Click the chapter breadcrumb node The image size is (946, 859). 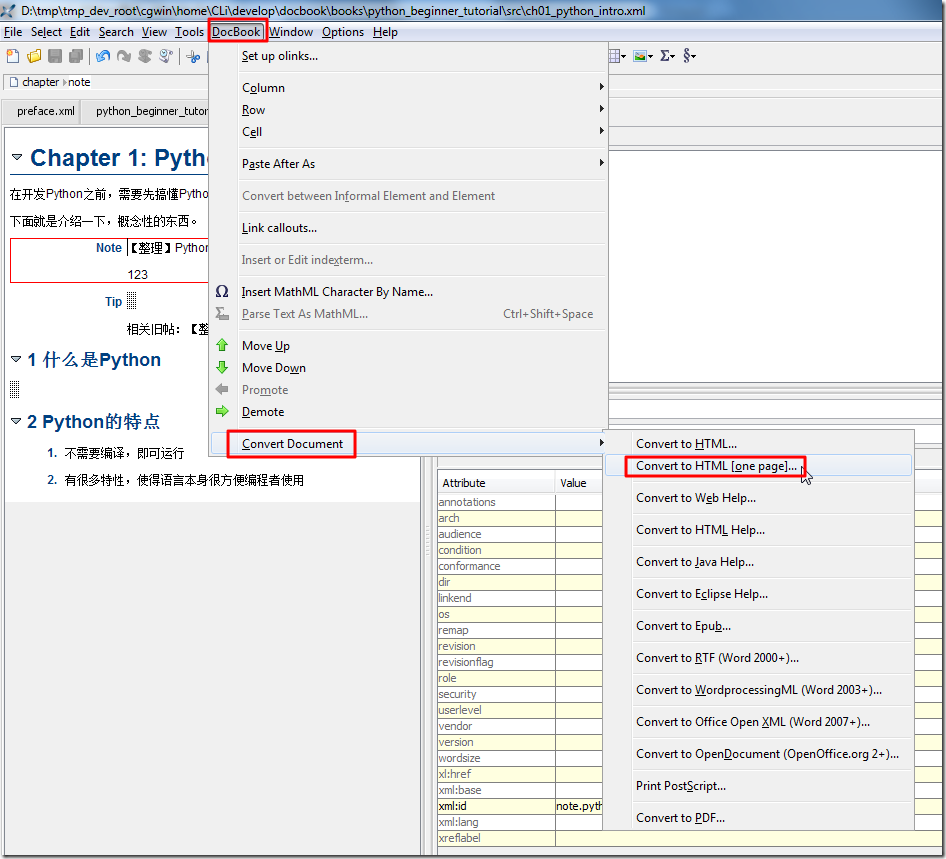pyautogui.click(x=40, y=82)
